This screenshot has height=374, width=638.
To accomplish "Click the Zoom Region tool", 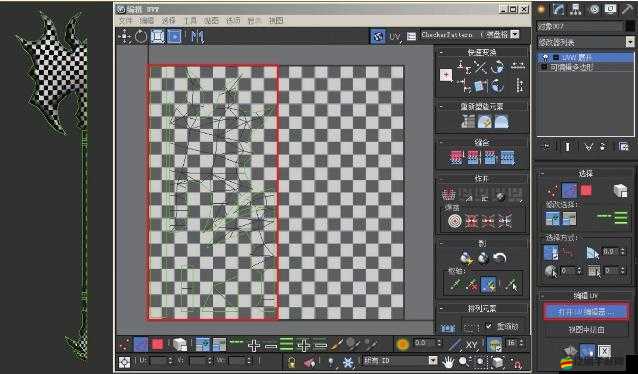I will 480,361.
